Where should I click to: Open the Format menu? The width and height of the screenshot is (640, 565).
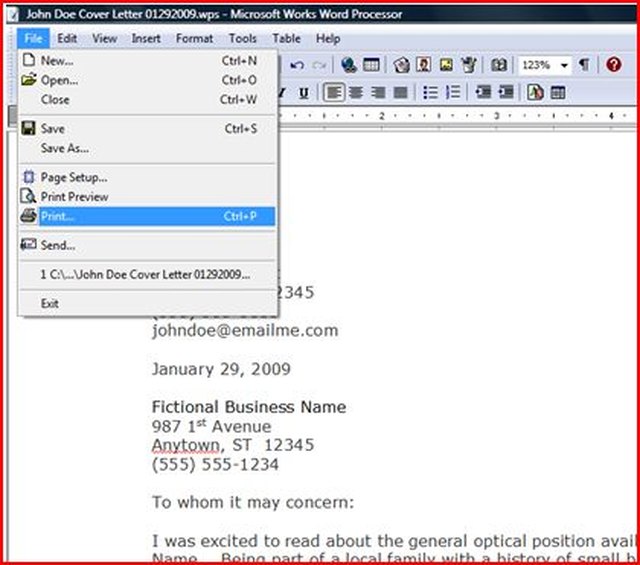pos(194,38)
